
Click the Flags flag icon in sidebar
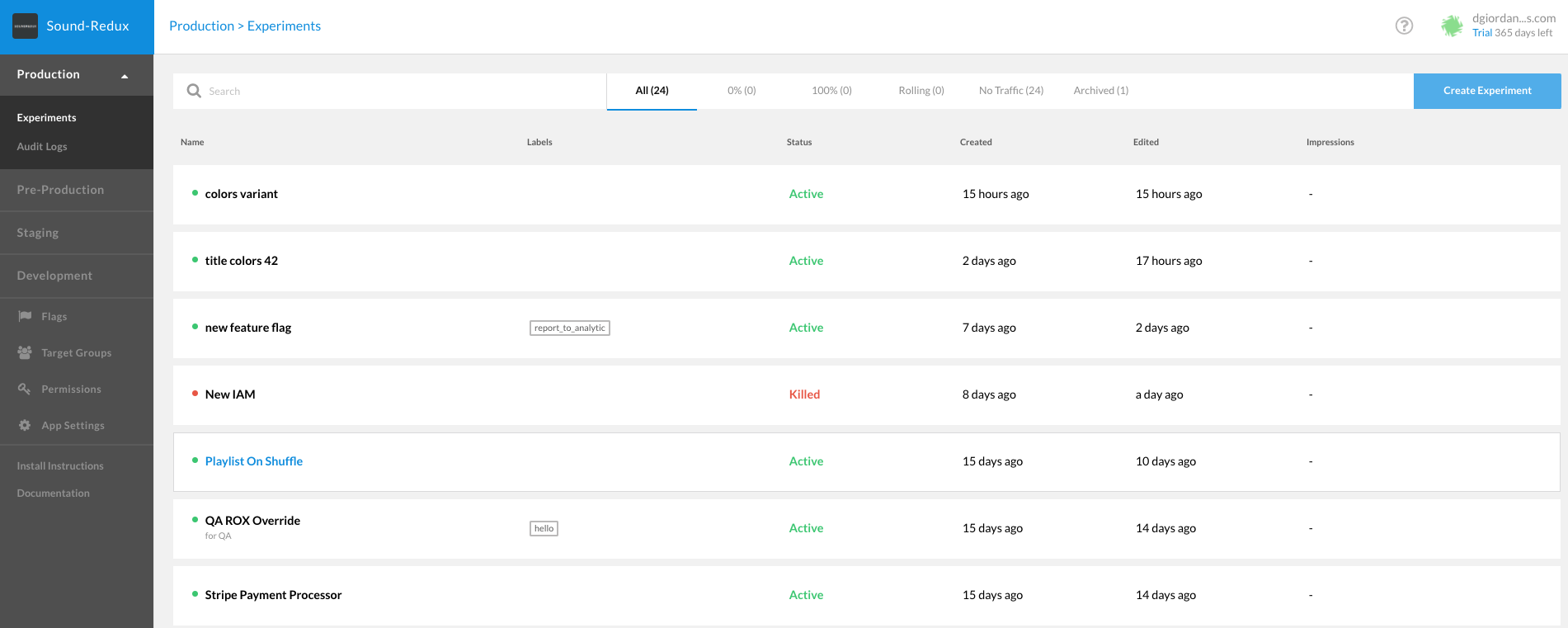click(x=25, y=316)
